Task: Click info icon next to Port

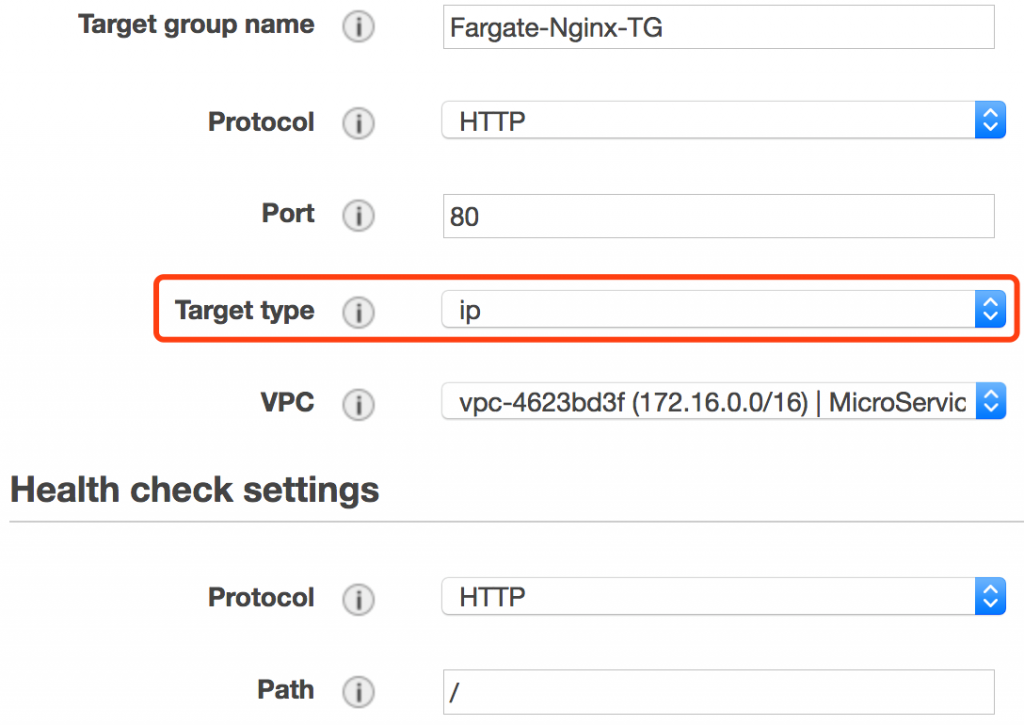Action: click(359, 216)
